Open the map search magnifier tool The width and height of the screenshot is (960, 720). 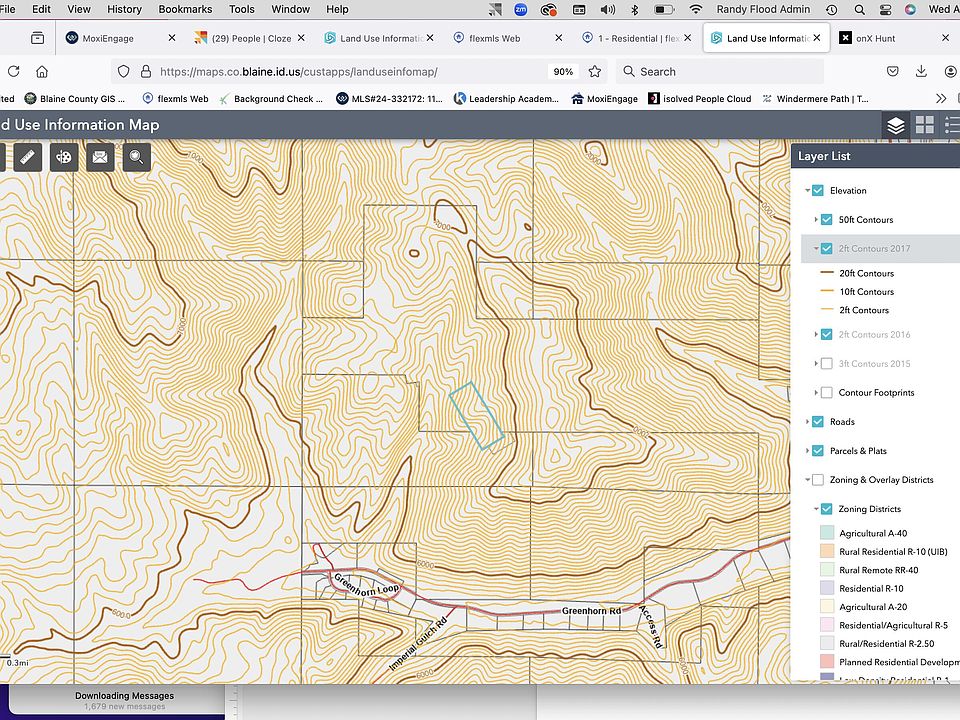click(137, 158)
